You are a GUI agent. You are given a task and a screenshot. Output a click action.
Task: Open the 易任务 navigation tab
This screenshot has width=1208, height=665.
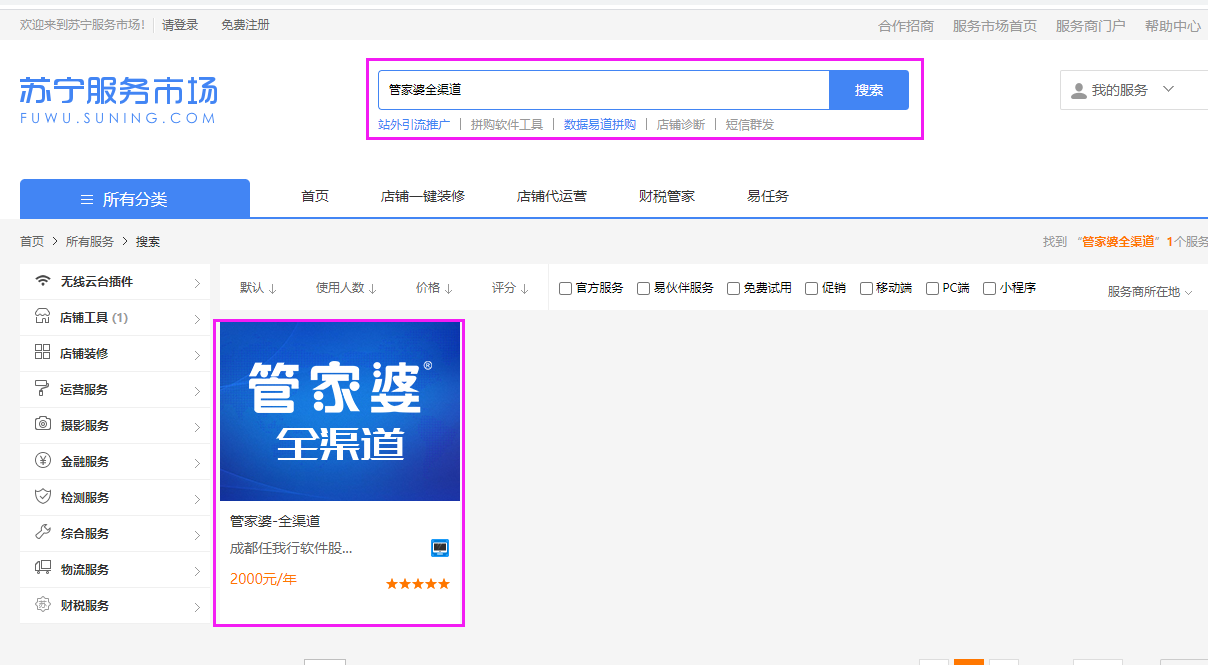point(768,196)
